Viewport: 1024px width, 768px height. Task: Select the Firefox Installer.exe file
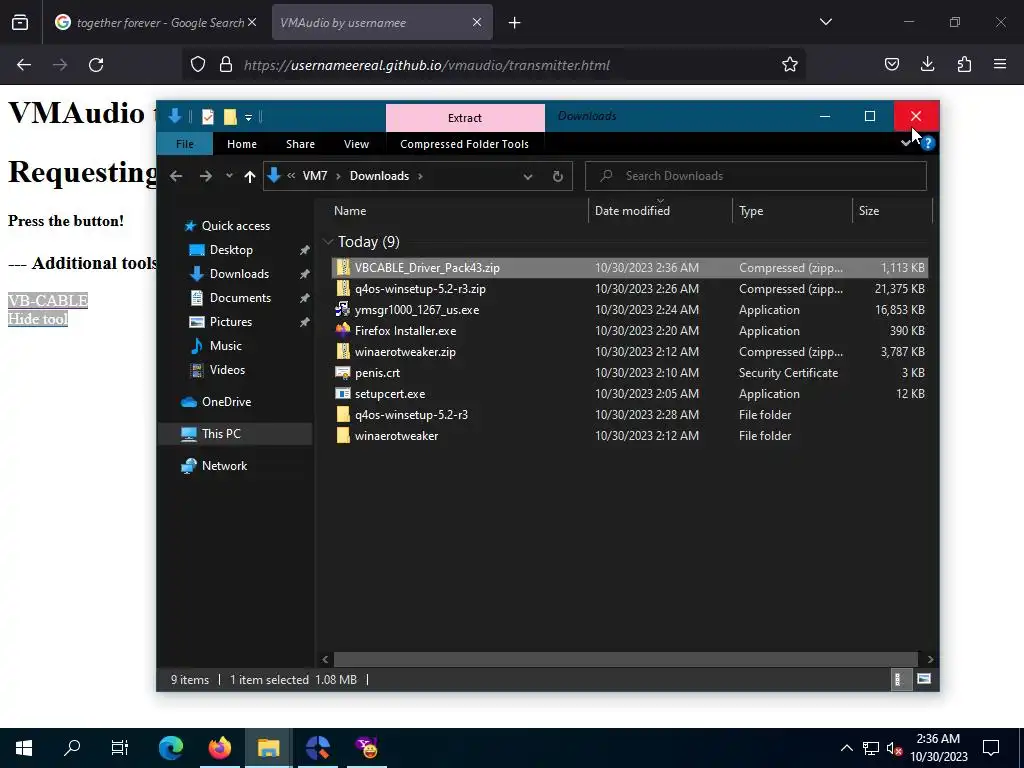630,330
